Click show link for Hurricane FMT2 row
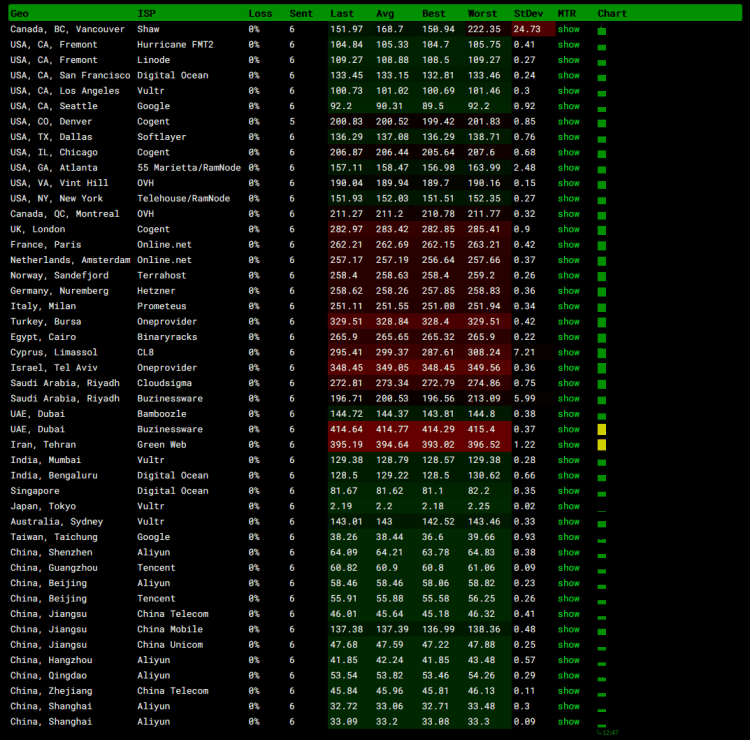 (568, 44)
